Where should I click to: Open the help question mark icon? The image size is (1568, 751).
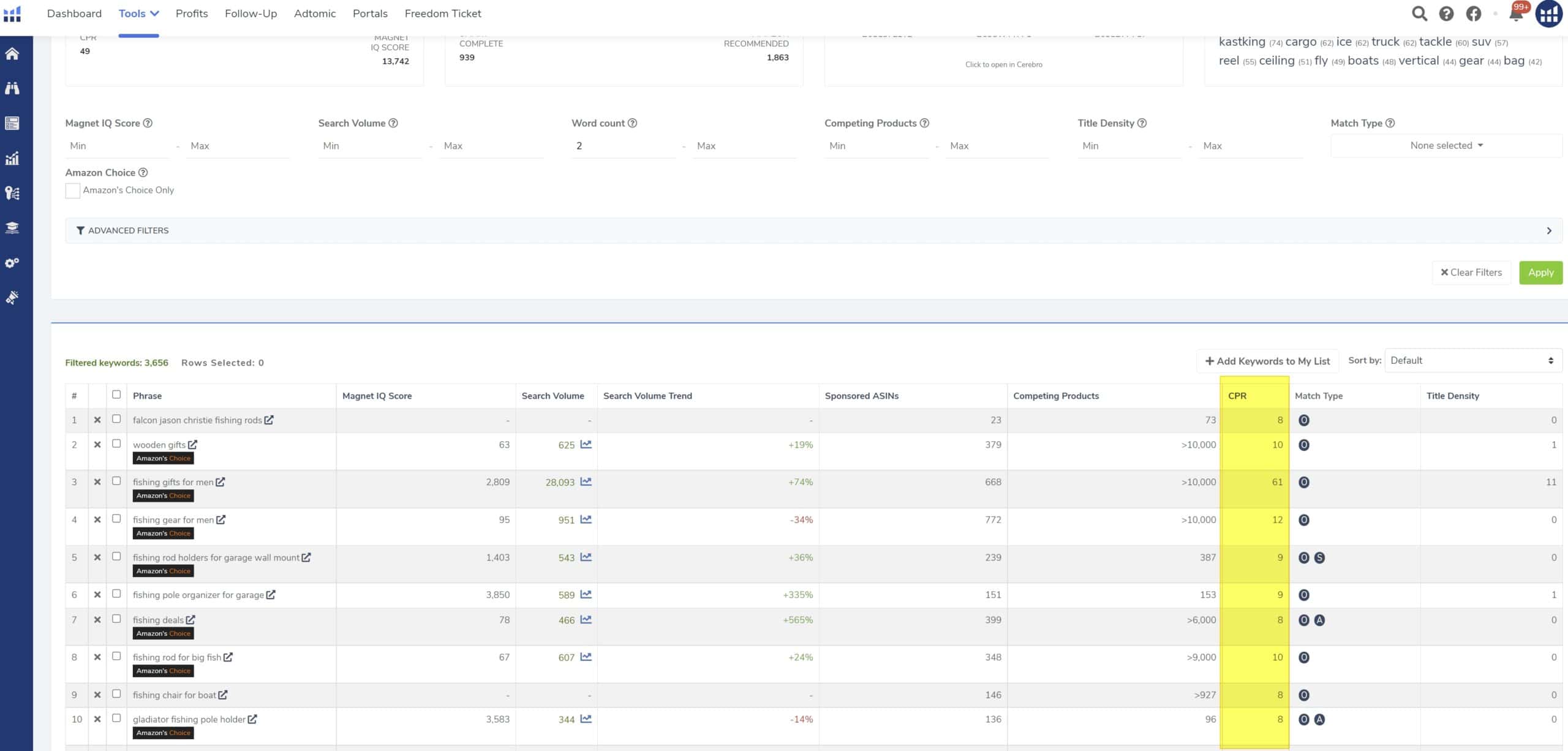click(x=1446, y=13)
